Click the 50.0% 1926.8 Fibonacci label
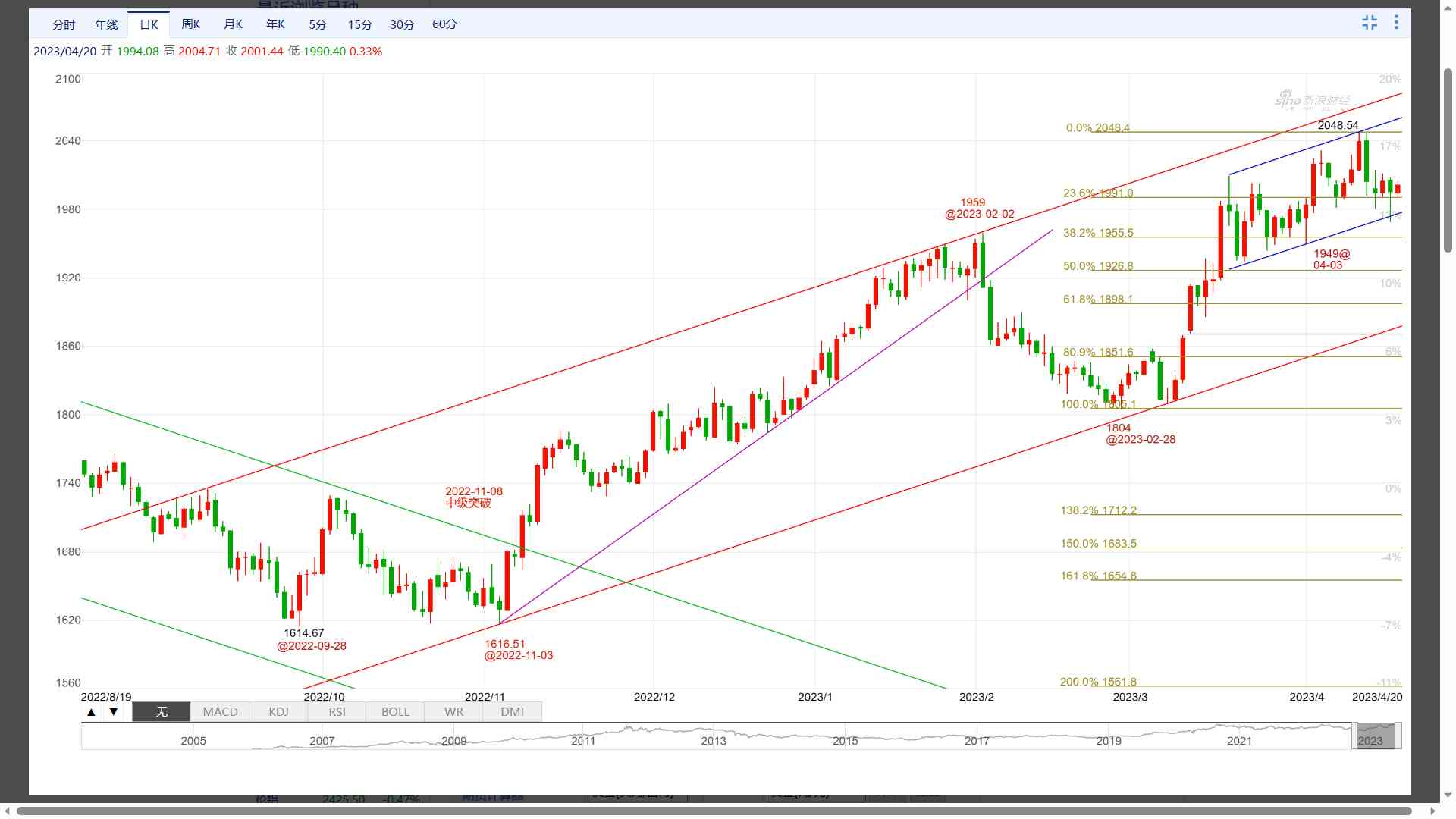1456x819 pixels. point(1098,266)
